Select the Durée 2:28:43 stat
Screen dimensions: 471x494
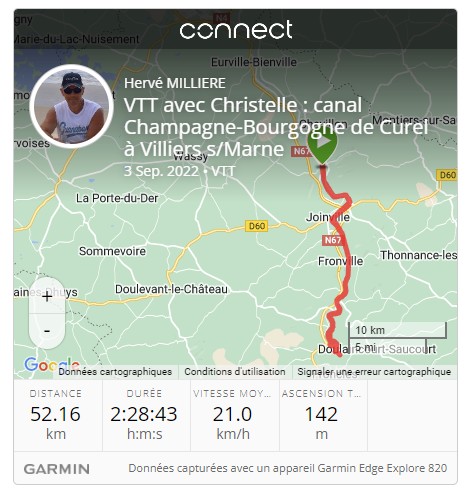click(x=144, y=415)
